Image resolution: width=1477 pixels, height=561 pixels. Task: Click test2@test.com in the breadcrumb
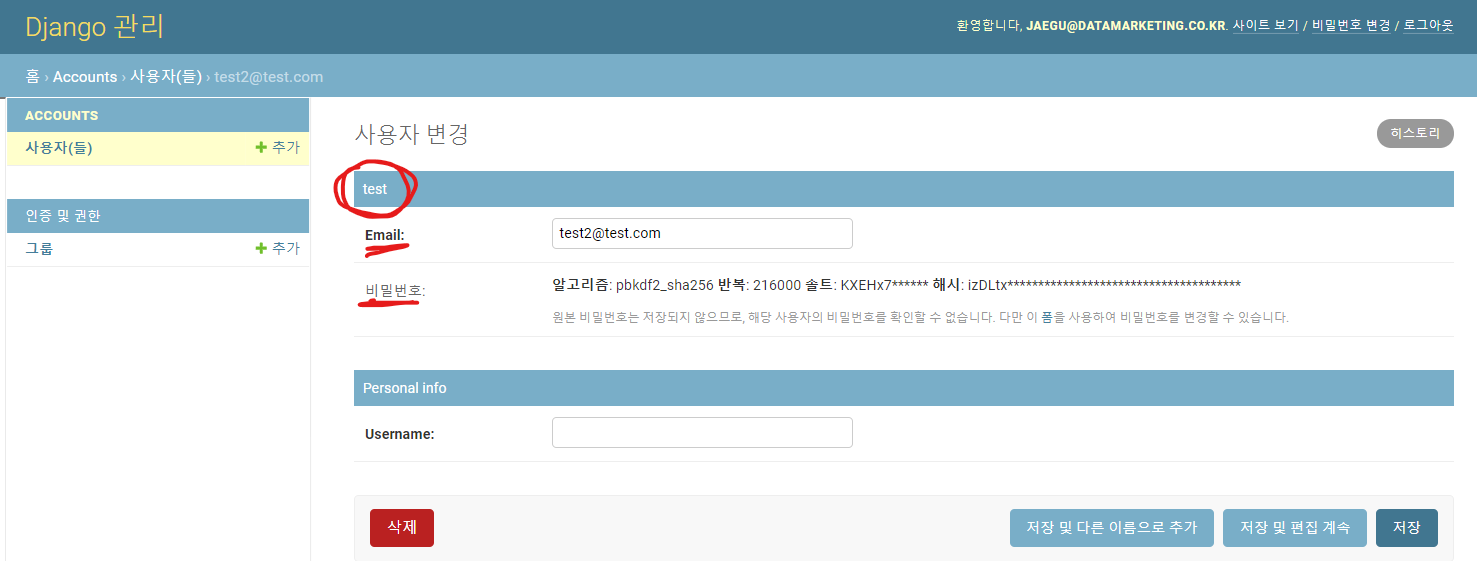tap(269, 77)
